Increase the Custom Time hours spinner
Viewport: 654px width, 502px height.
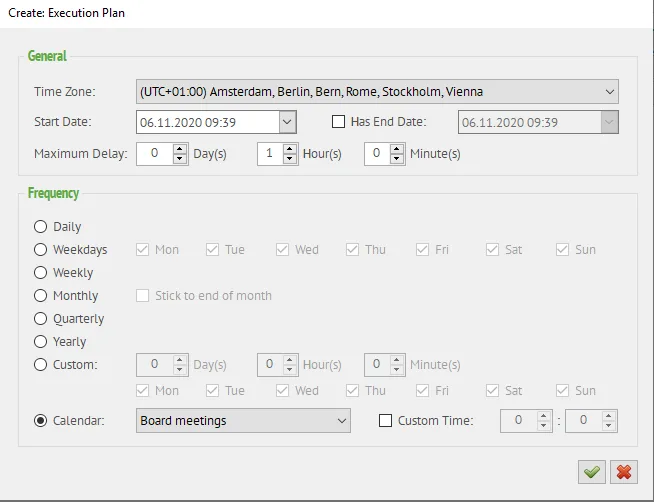pos(543,416)
